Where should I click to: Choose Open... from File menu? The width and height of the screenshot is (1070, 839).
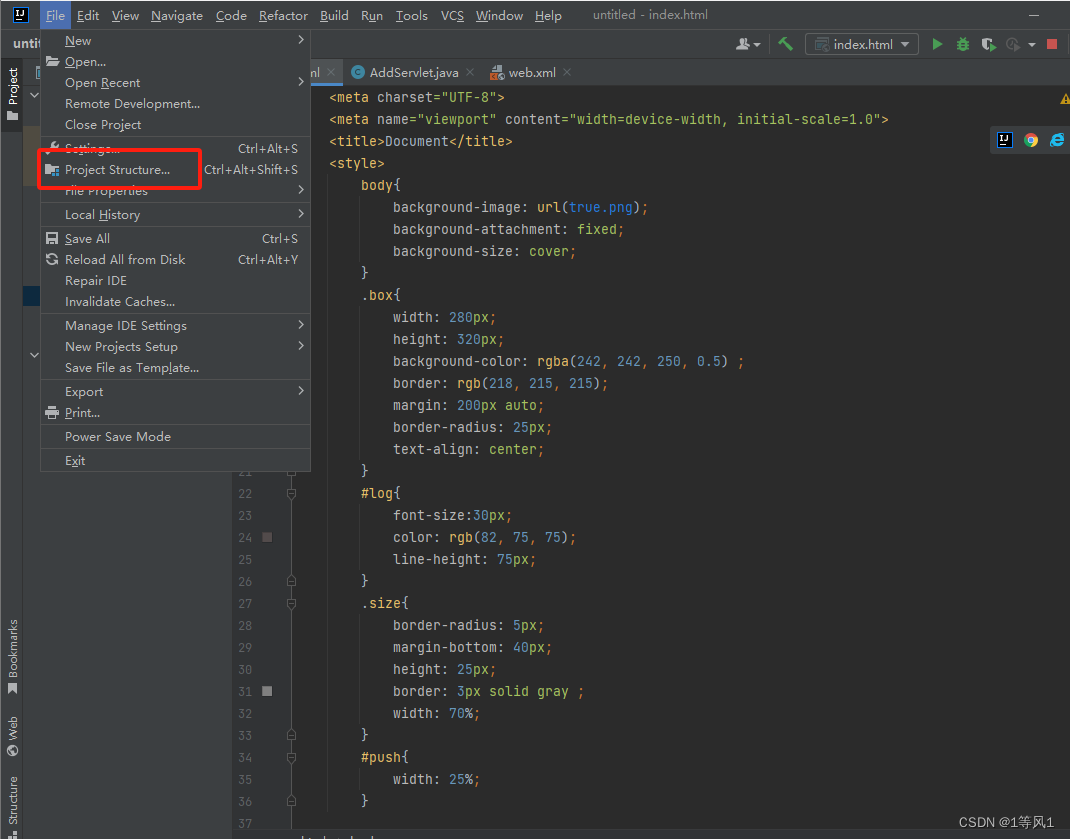(175, 61)
